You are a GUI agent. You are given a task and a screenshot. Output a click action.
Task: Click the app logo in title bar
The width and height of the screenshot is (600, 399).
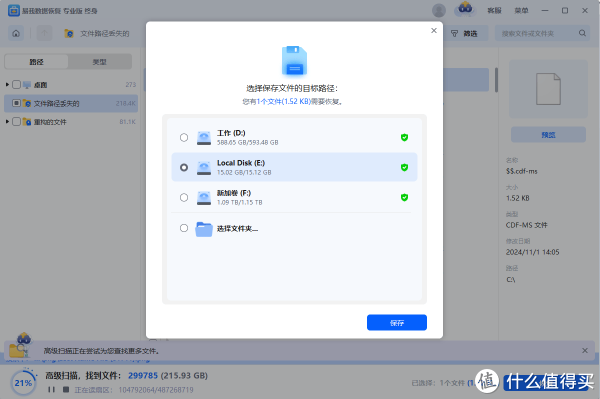pos(14,11)
